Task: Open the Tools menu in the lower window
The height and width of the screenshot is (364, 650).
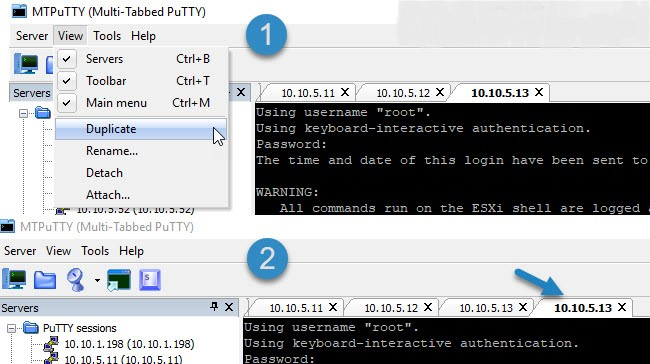Action: 95,251
